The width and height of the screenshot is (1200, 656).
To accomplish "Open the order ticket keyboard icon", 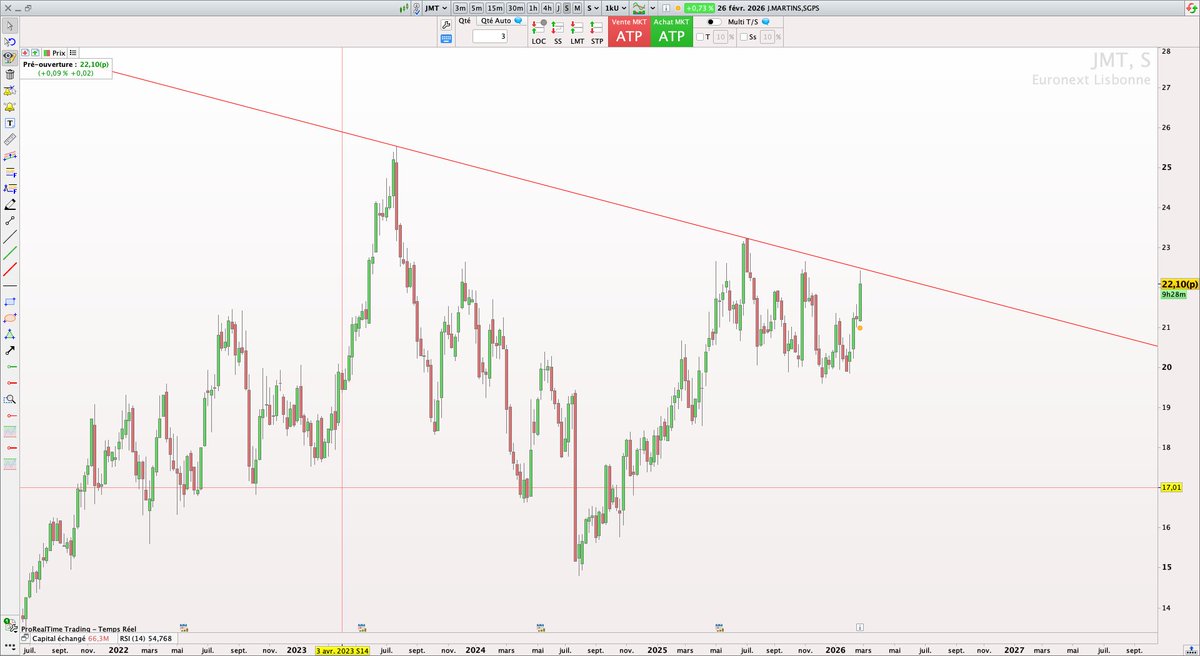I will tap(444, 38).
